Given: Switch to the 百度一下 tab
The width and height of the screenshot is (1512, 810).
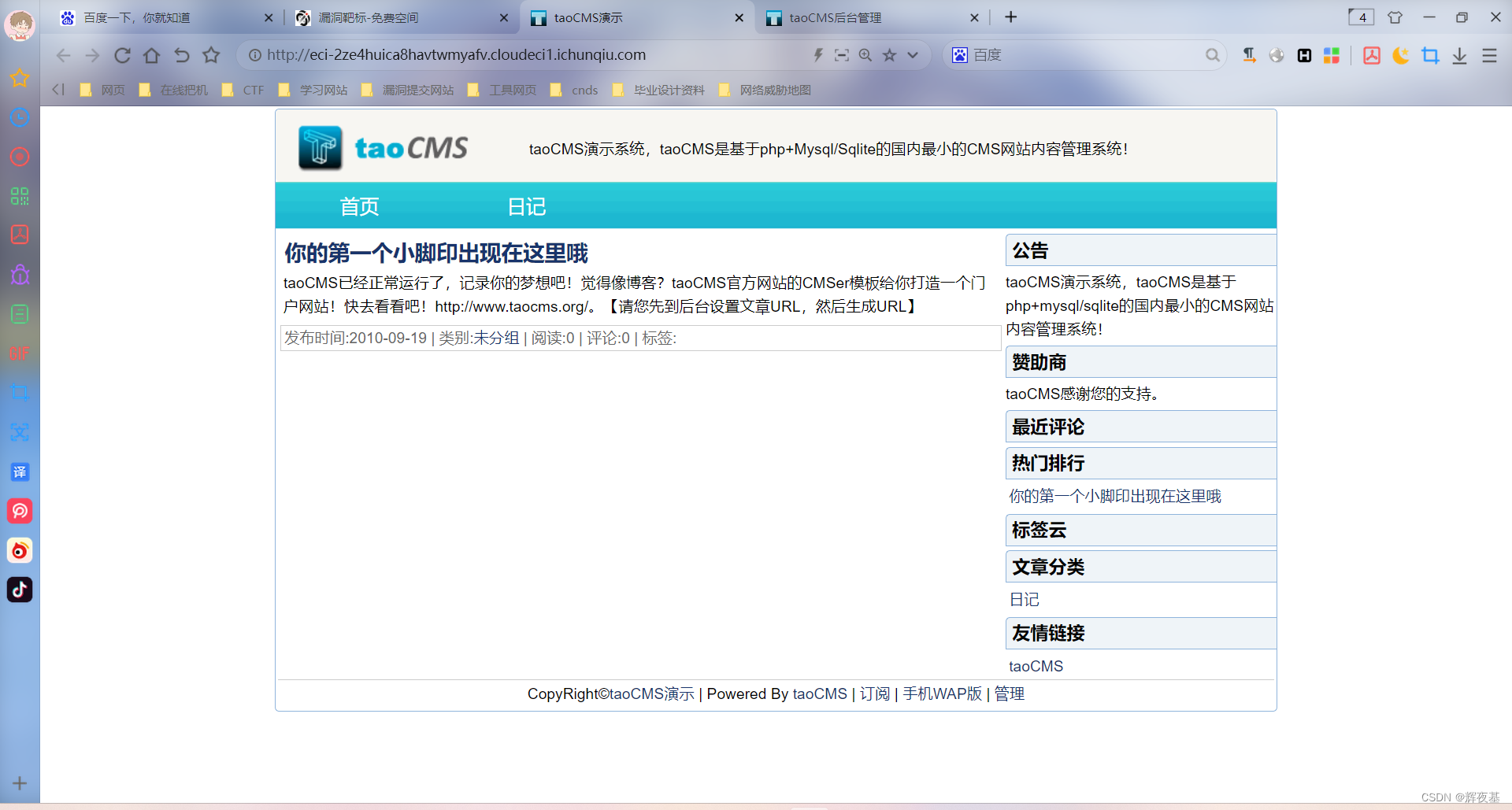Looking at the screenshot, I should coord(165,17).
